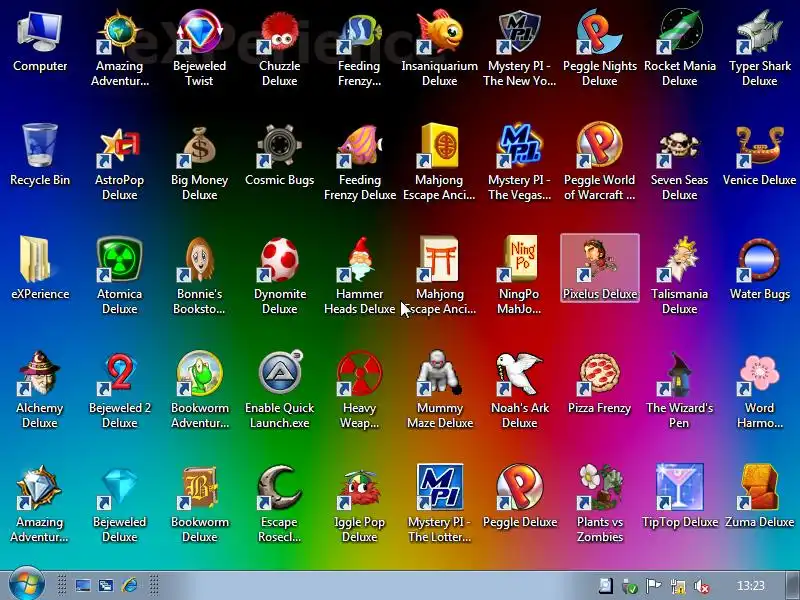This screenshot has height=600, width=800.
Task: Click the Big Money Deluxe money bag
Action: click(199, 163)
